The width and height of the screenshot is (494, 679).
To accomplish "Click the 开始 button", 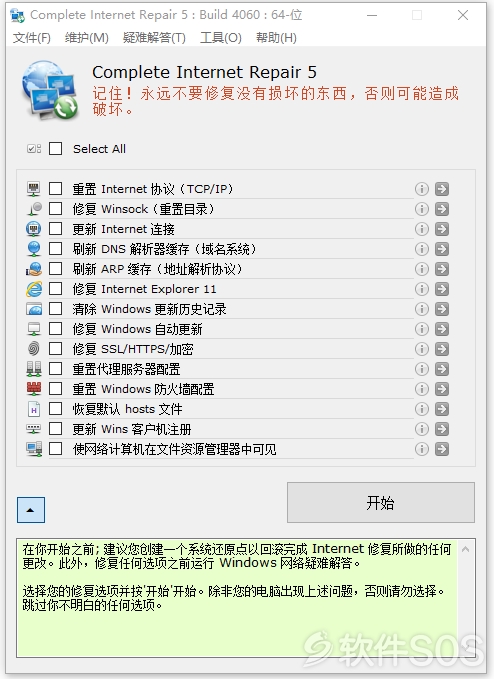I will [x=381, y=503].
